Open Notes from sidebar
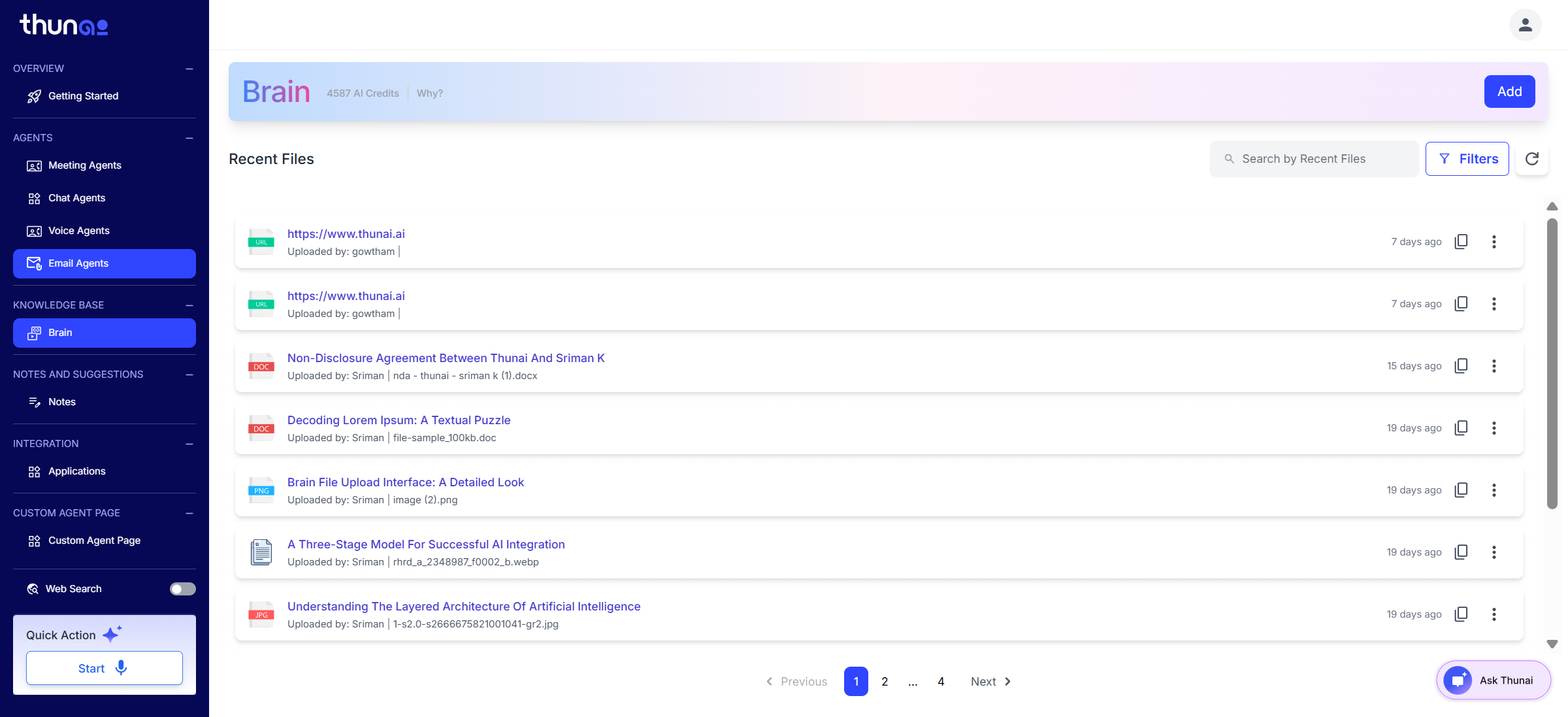The height and width of the screenshot is (717, 1568). coord(61,402)
